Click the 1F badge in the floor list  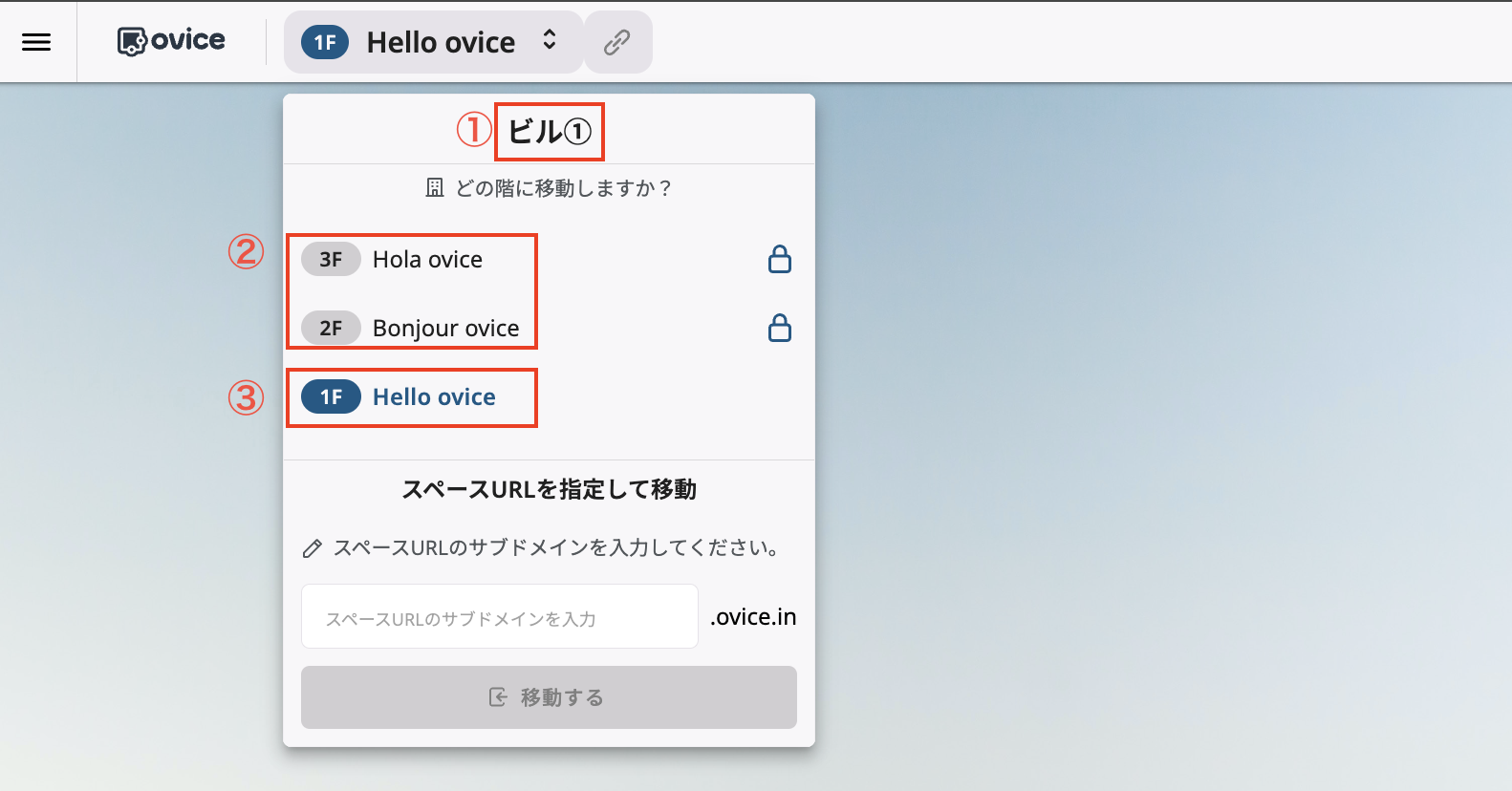(x=331, y=396)
